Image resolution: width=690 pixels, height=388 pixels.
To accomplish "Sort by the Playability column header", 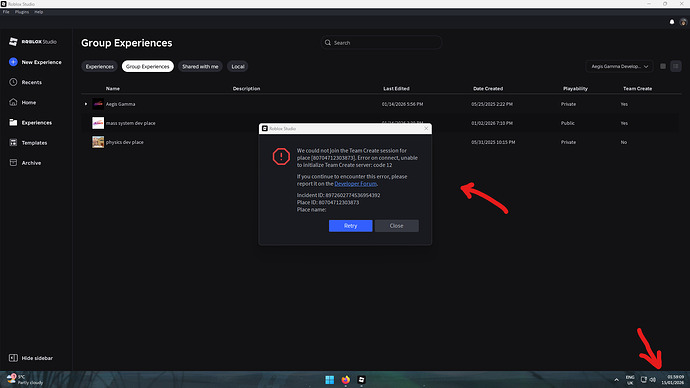I will [x=575, y=88].
